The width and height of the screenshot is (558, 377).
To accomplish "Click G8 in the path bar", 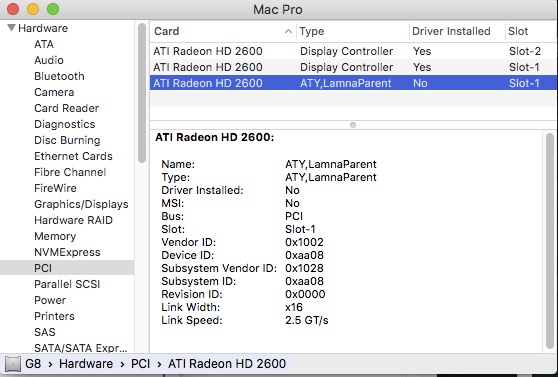I will click(x=33, y=364).
